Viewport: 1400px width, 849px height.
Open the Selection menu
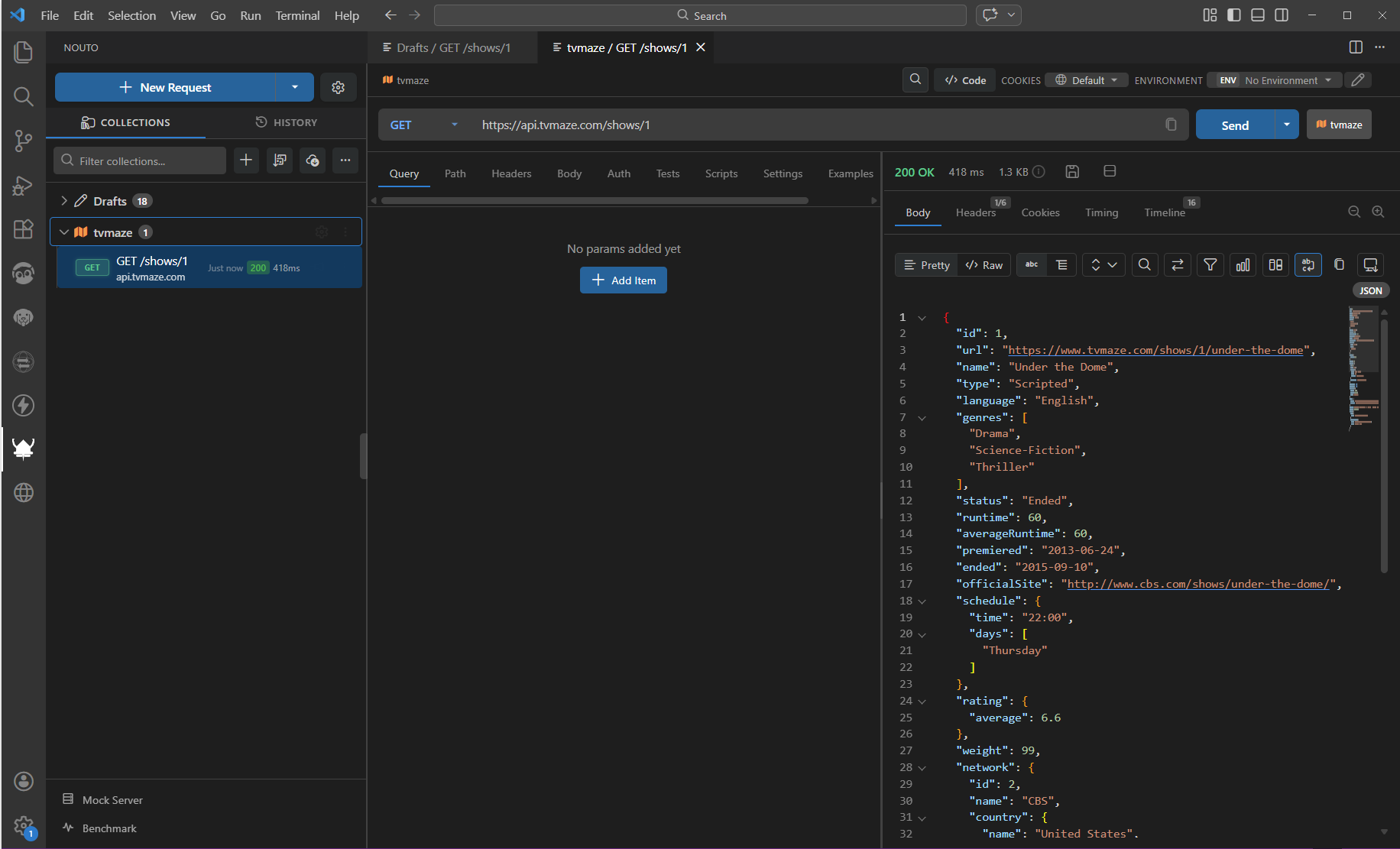(131, 15)
